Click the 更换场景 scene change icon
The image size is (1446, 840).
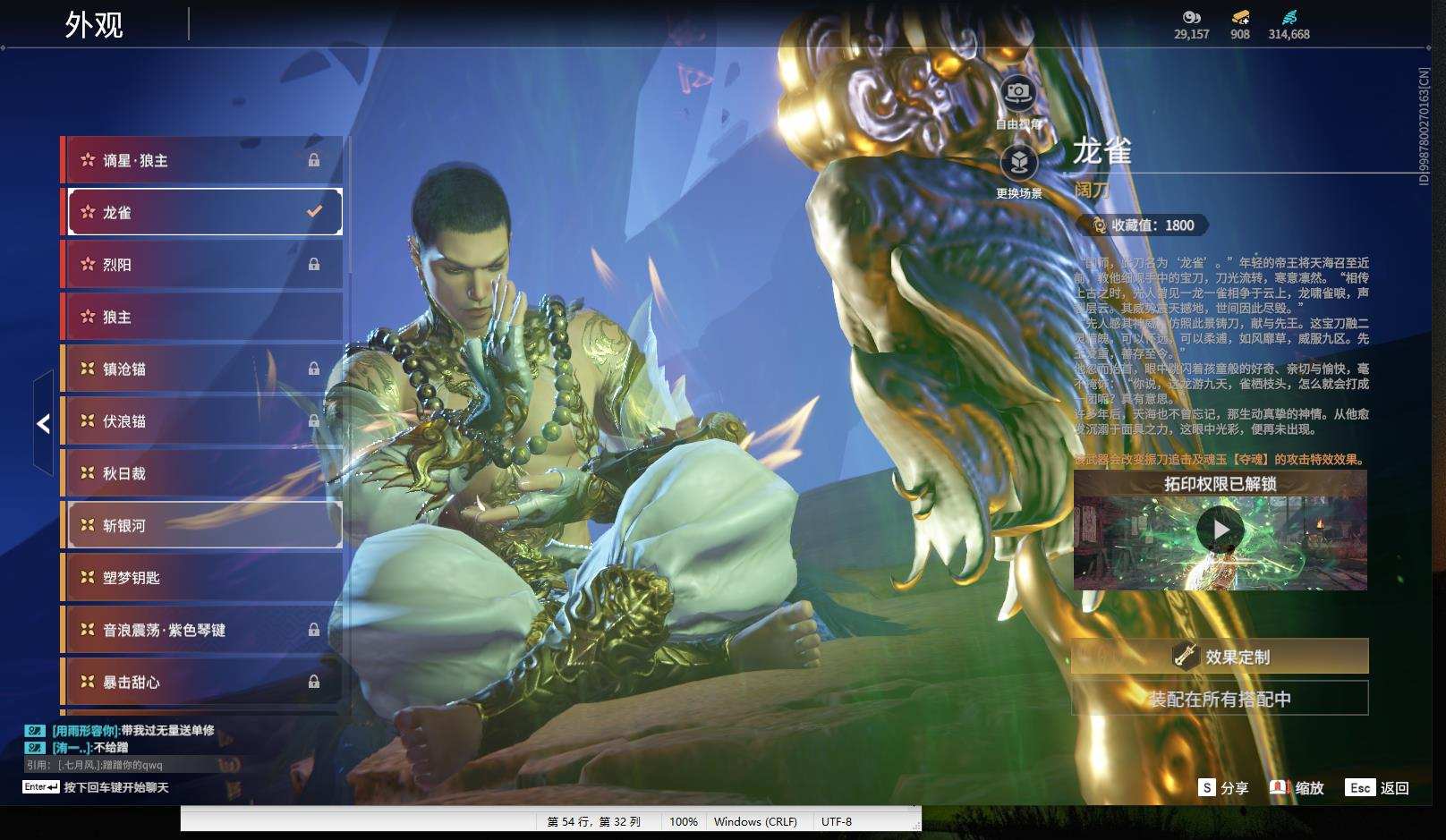point(1018,162)
